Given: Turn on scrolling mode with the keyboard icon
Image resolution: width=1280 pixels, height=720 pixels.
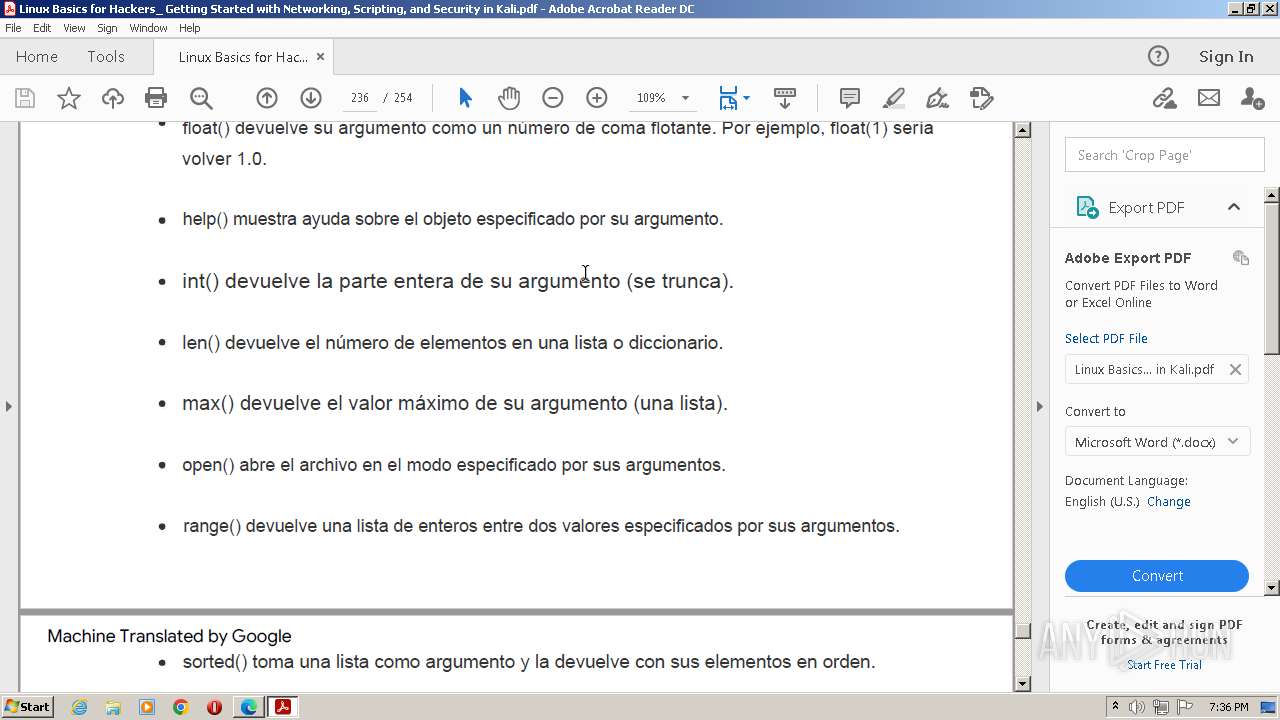Looking at the screenshot, I should 785,98.
